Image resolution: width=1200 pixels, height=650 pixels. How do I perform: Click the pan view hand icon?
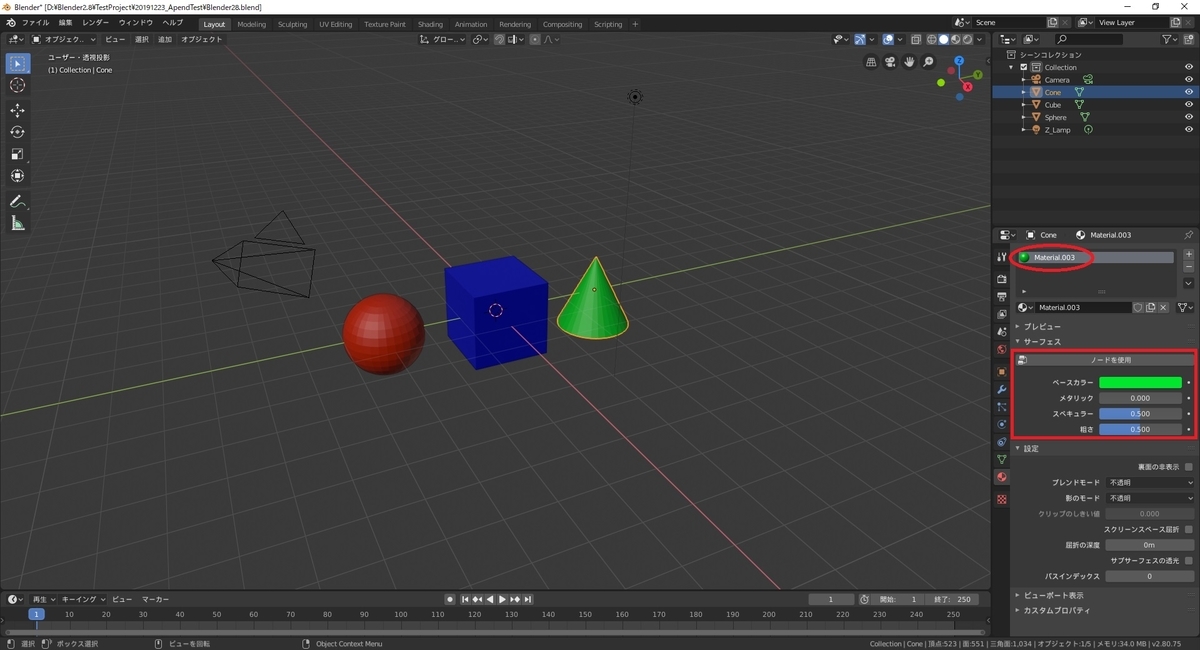(909, 62)
